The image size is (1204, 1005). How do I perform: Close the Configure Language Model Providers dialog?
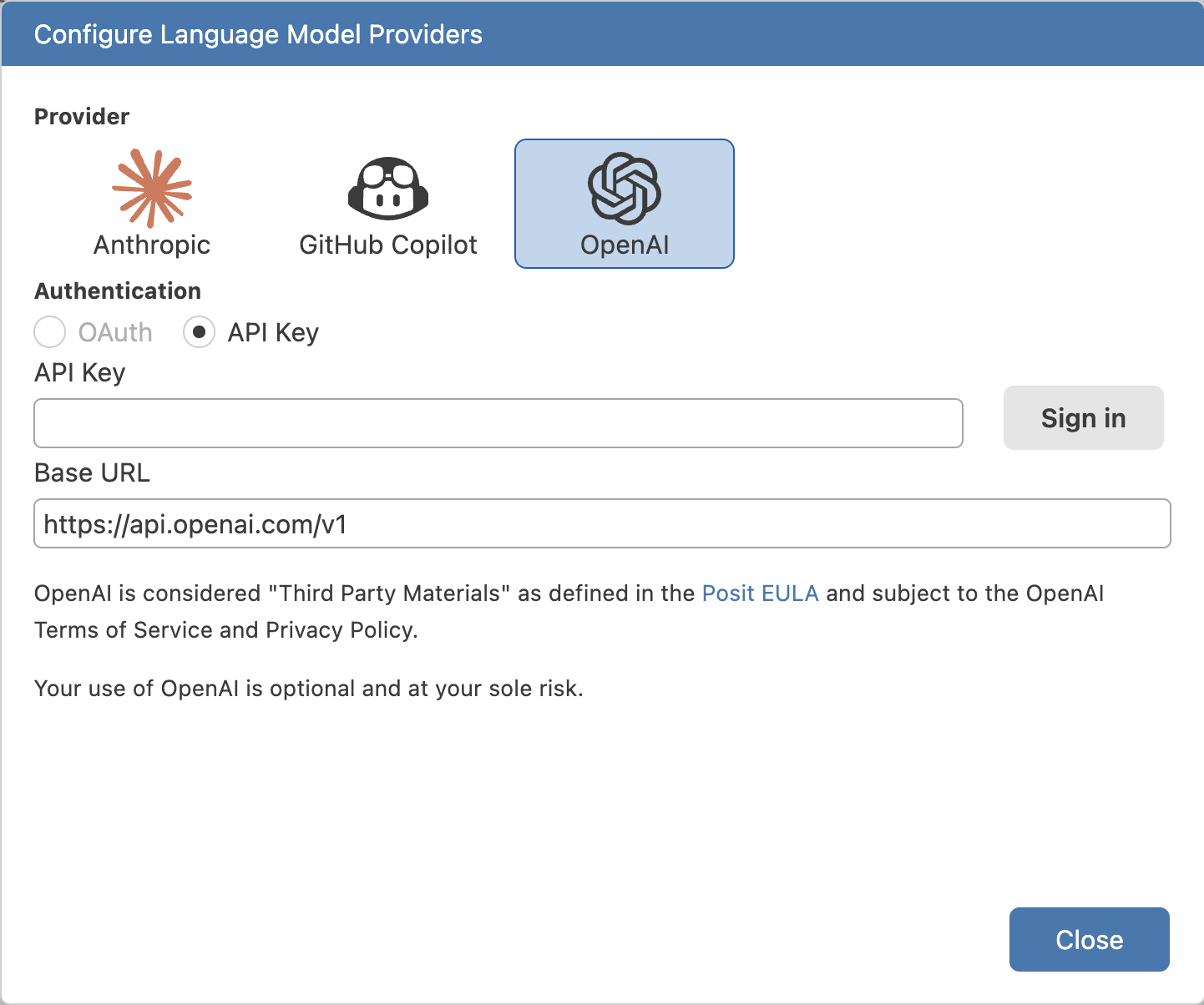click(x=1090, y=939)
